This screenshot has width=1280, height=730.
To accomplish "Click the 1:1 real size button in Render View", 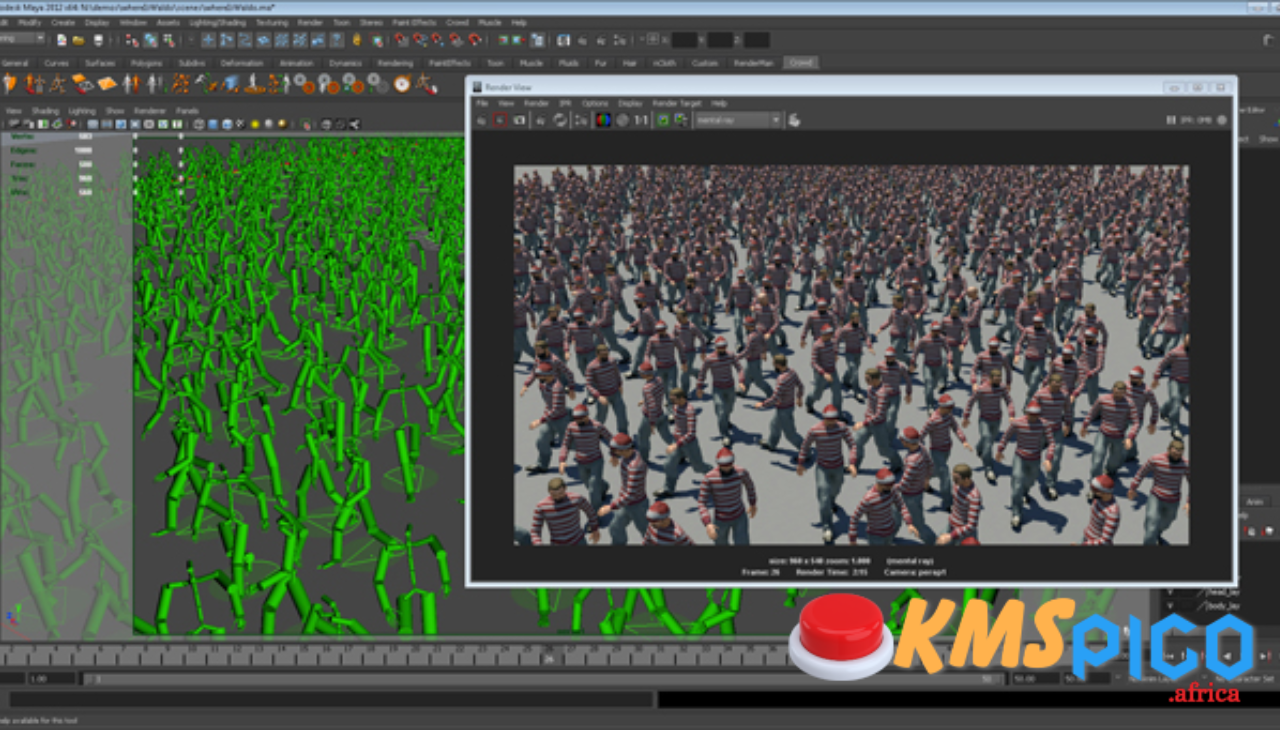I will click(x=641, y=120).
